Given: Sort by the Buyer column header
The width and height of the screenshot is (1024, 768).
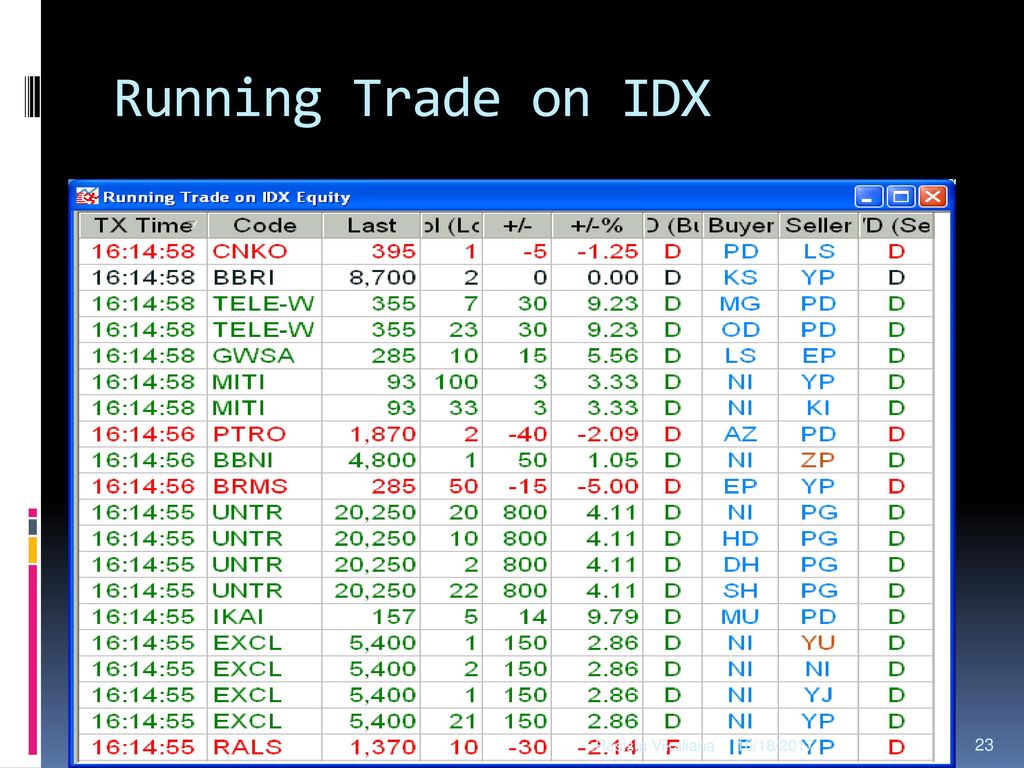Looking at the screenshot, I should tap(741, 225).
